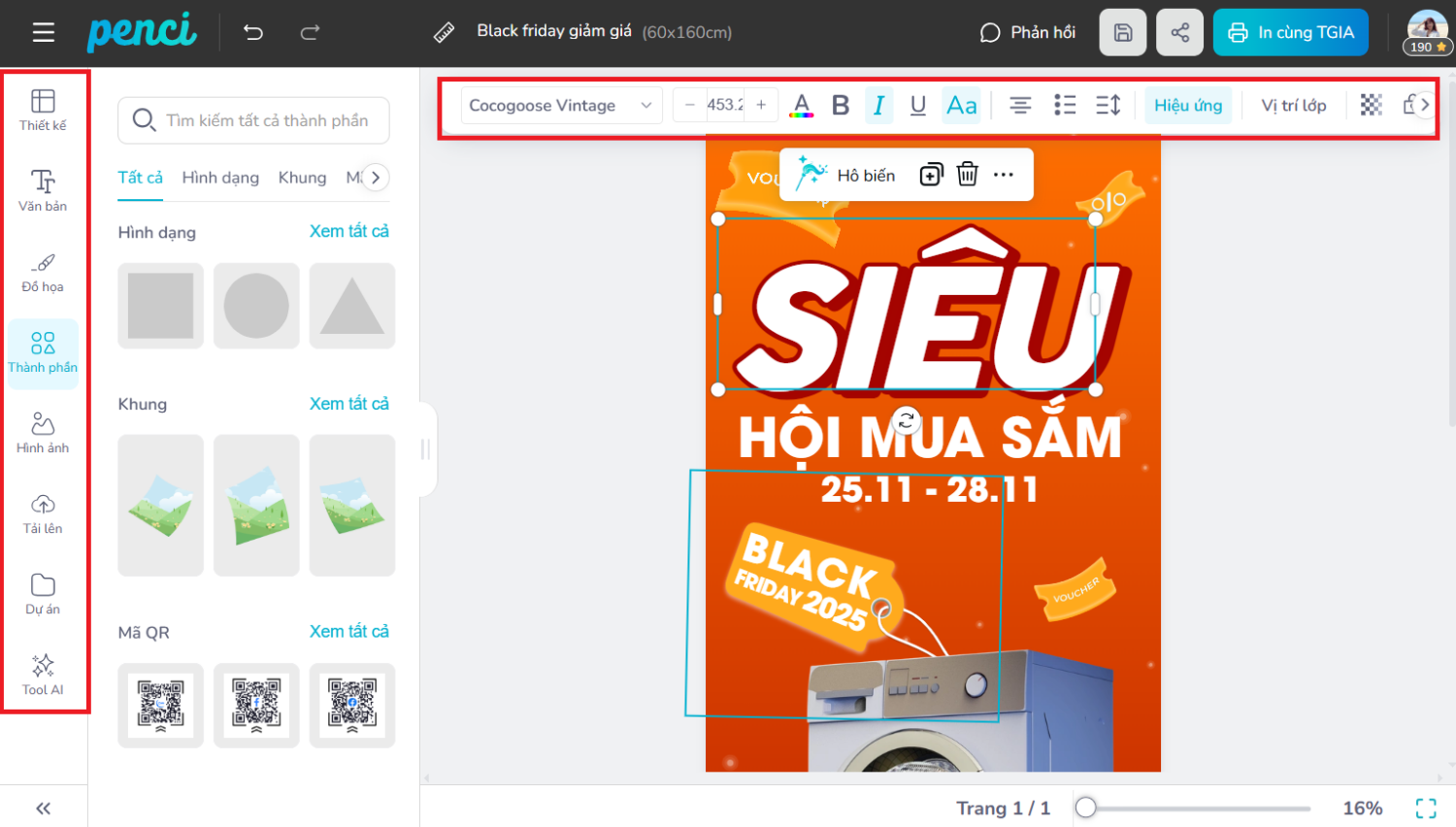Click the share icon button

click(1179, 33)
